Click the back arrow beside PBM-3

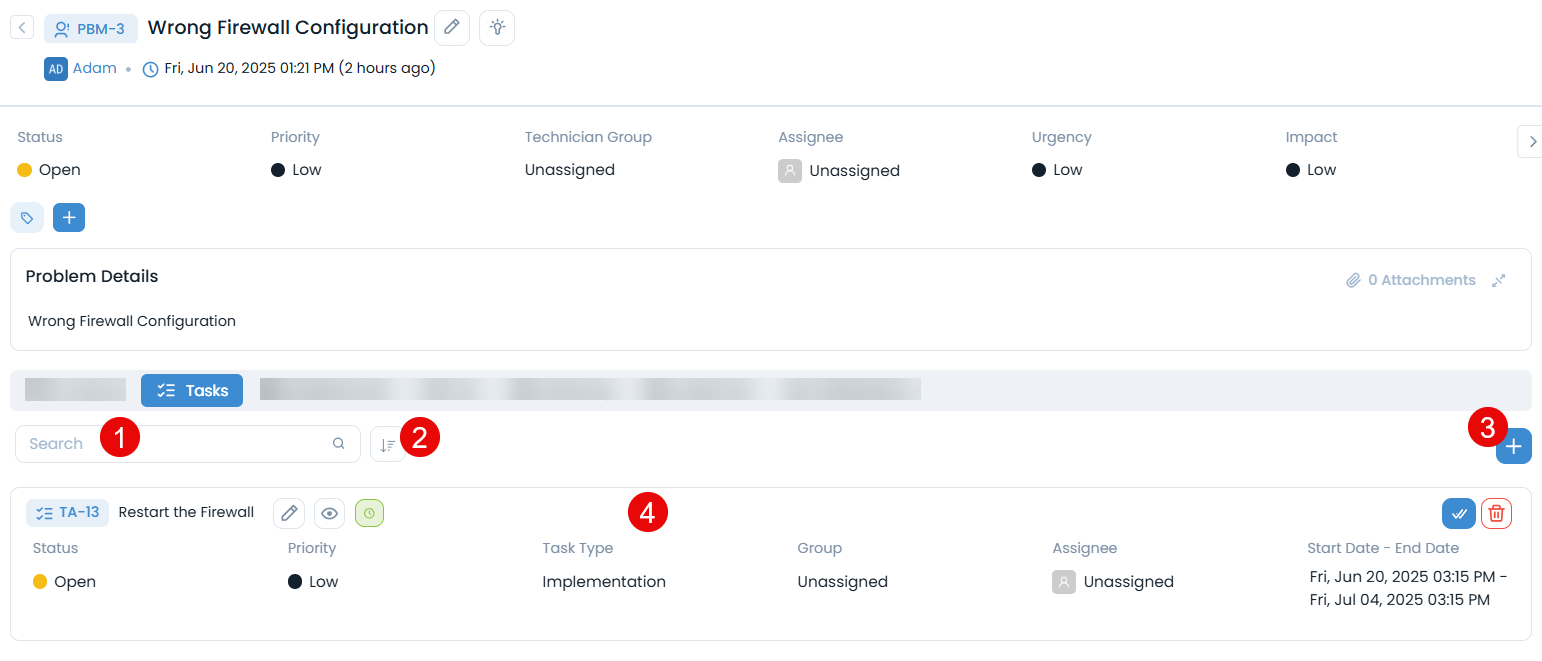[22, 28]
